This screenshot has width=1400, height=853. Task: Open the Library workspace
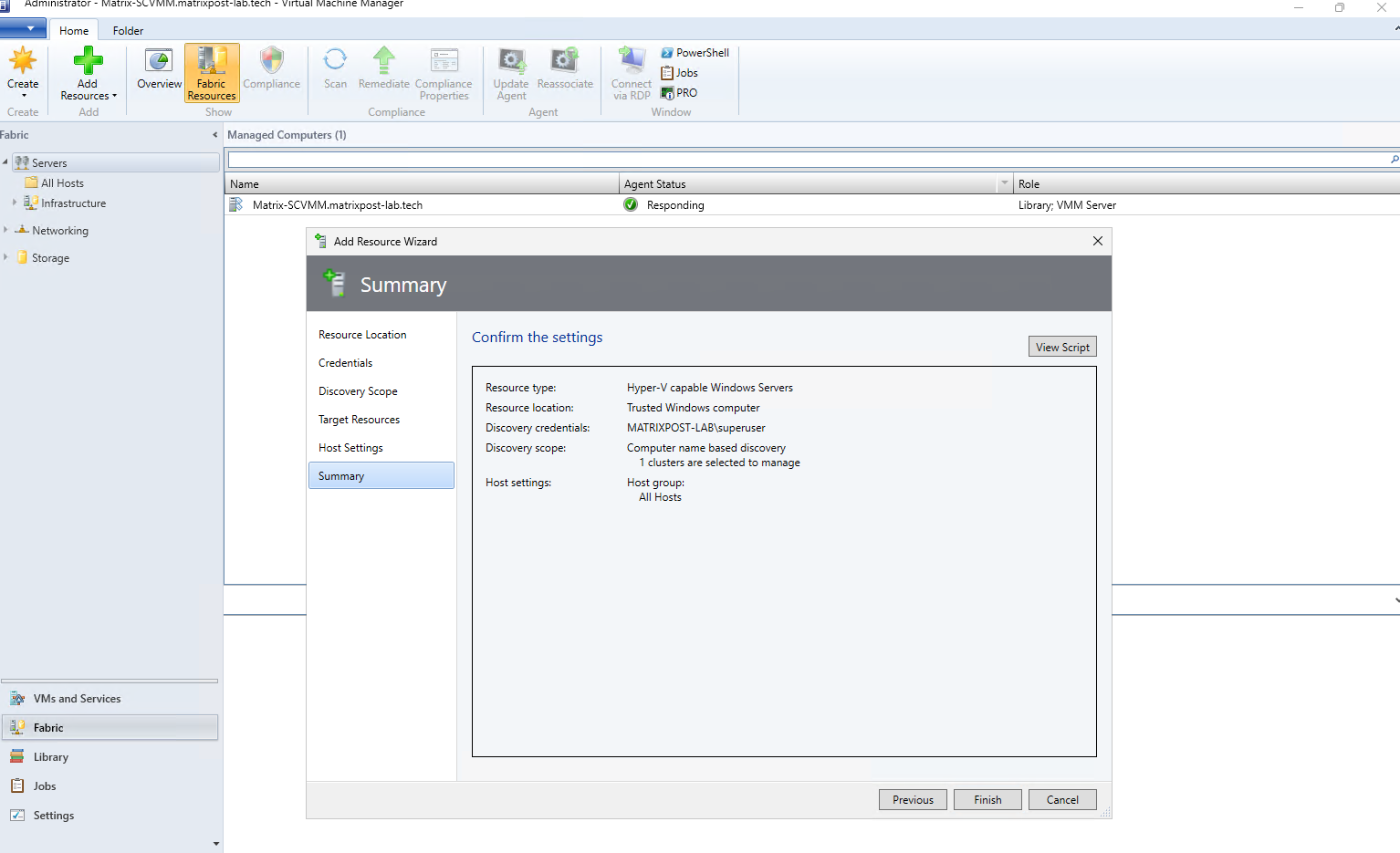point(110,757)
